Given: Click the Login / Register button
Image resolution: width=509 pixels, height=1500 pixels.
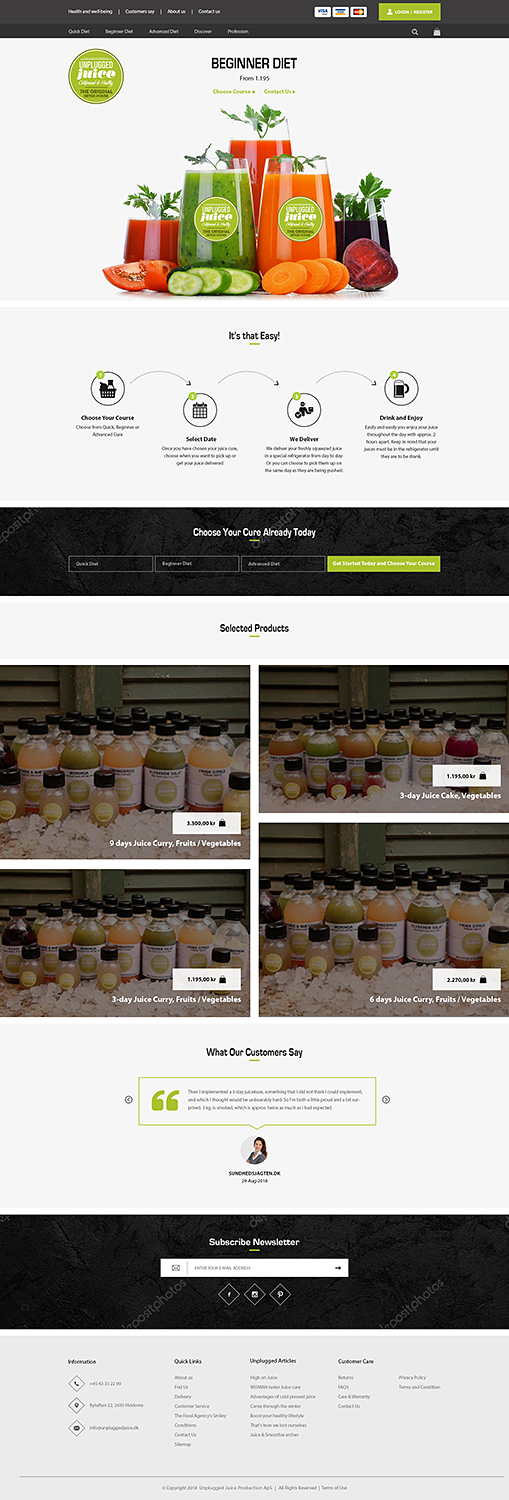Looking at the screenshot, I should click(x=410, y=11).
